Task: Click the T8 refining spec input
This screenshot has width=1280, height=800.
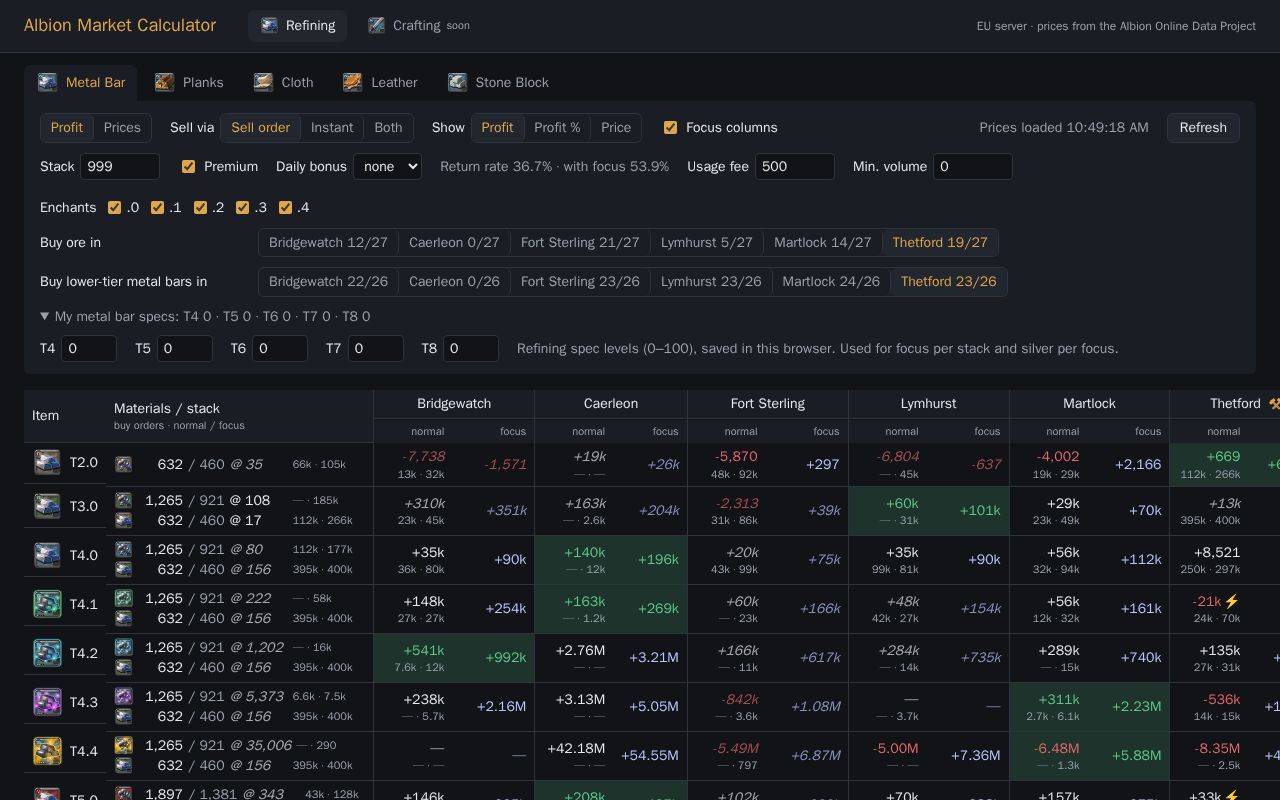Action: click(x=471, y=348)
